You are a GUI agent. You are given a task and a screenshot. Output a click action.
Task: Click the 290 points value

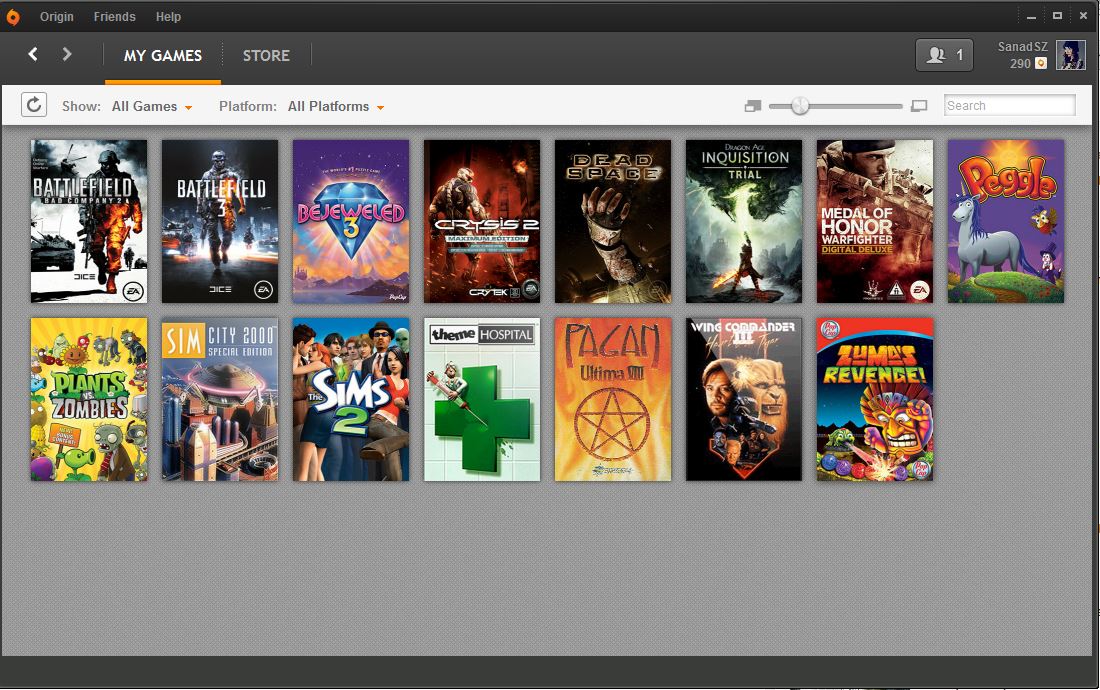pyautogui.click(x=1020, y=64)
